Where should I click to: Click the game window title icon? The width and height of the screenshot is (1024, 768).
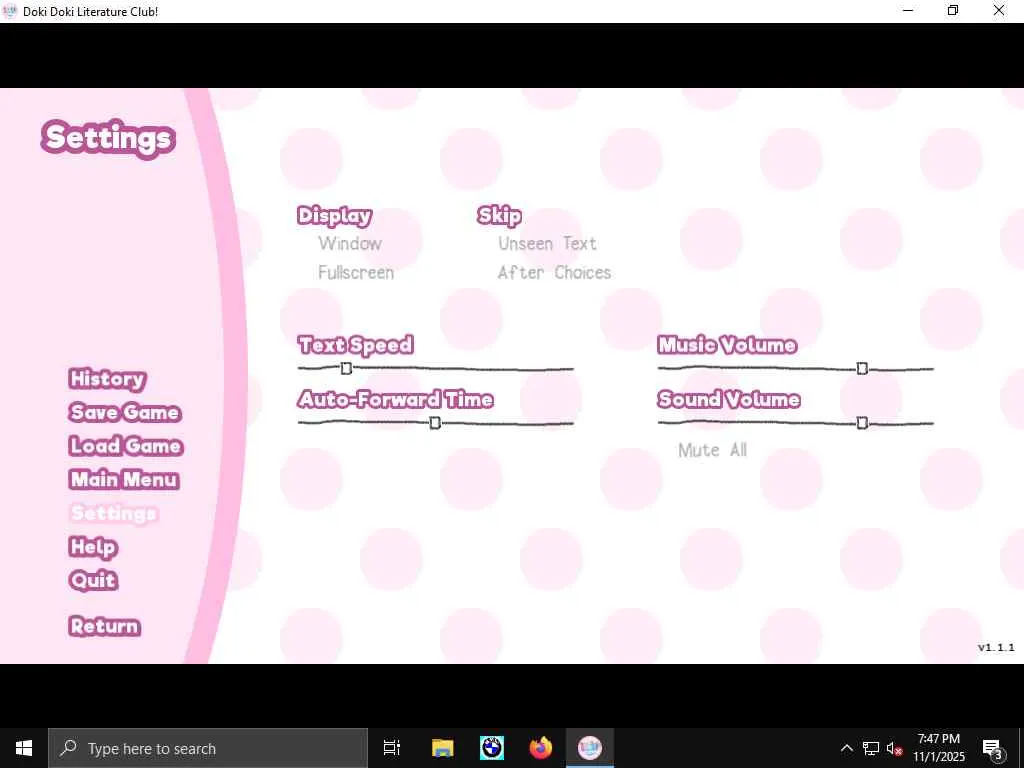(x=10, y=11)
